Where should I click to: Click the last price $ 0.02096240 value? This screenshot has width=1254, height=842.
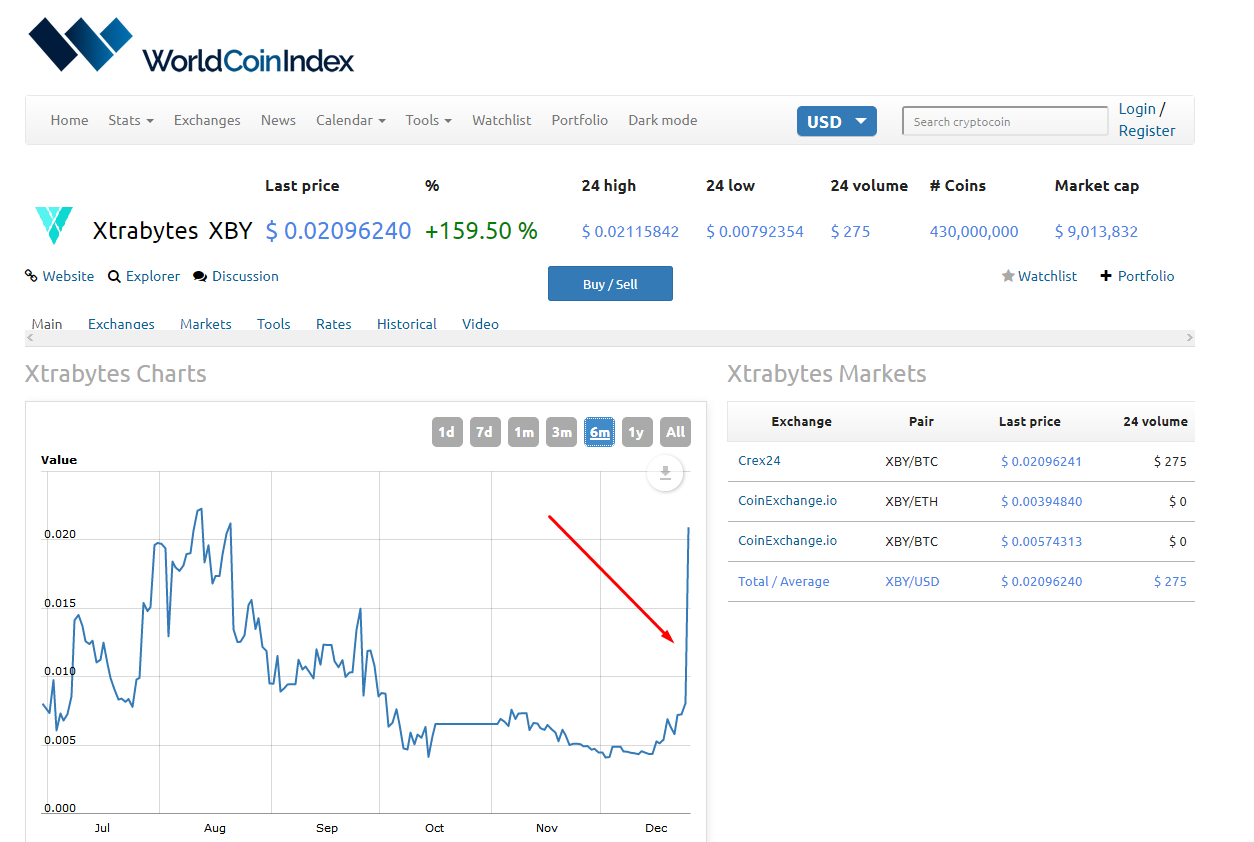338,231
